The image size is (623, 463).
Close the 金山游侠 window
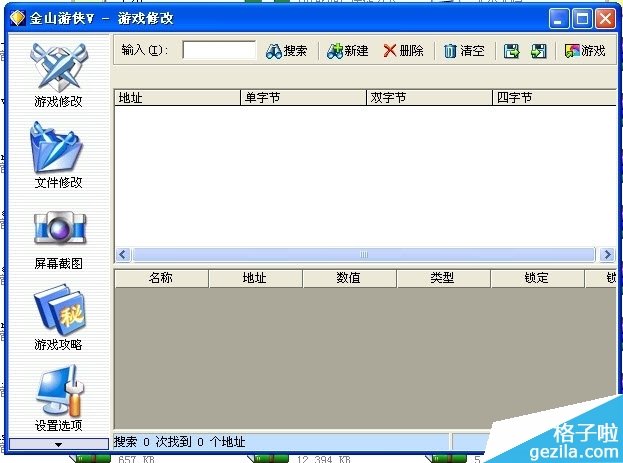point(605,18)
